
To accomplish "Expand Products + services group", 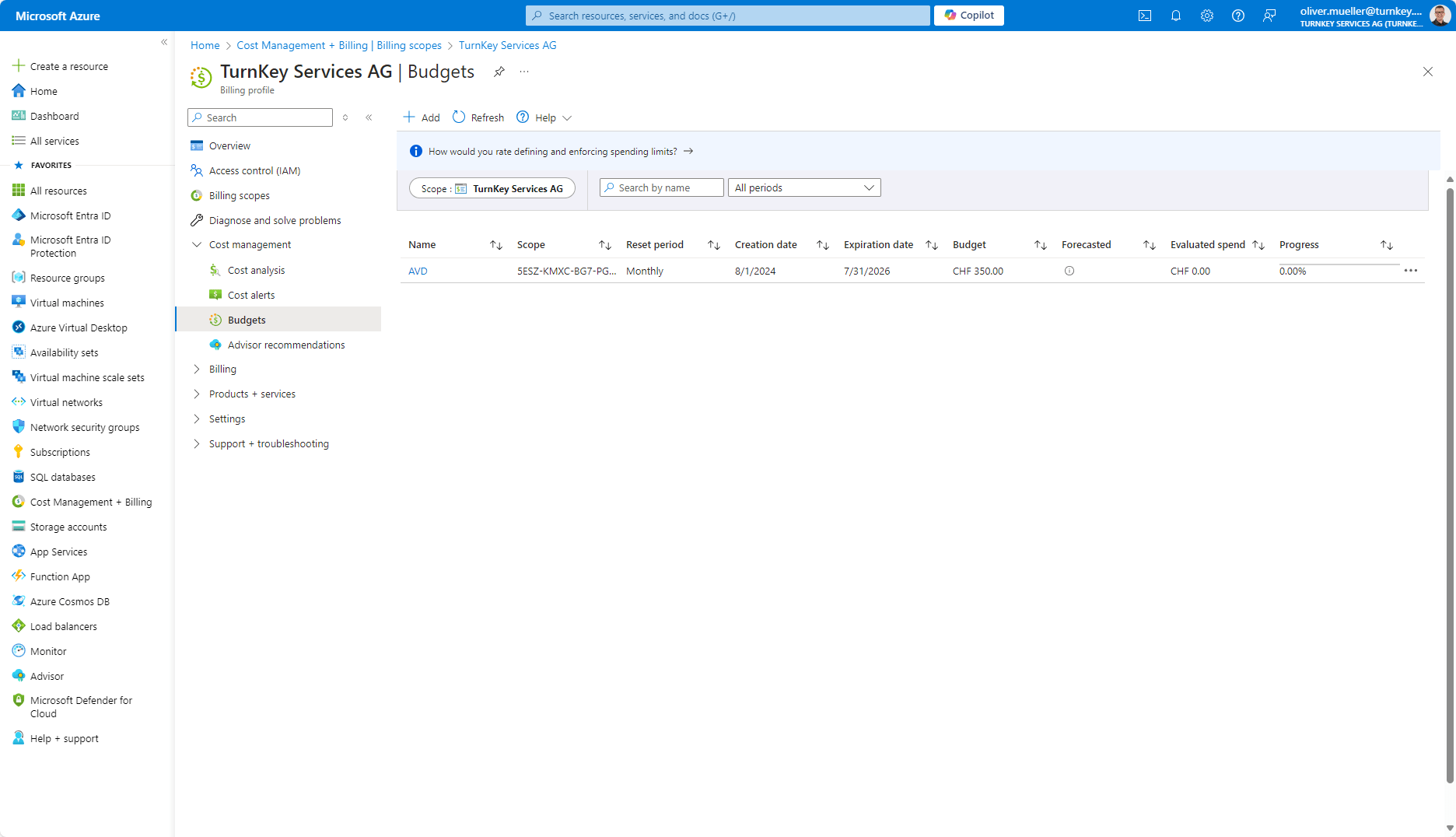I will [x=197, y=394].
